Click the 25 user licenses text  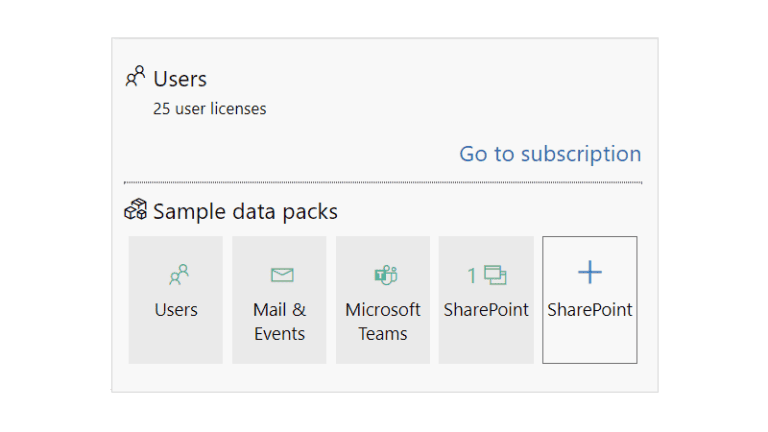click(x=210, y=109)
